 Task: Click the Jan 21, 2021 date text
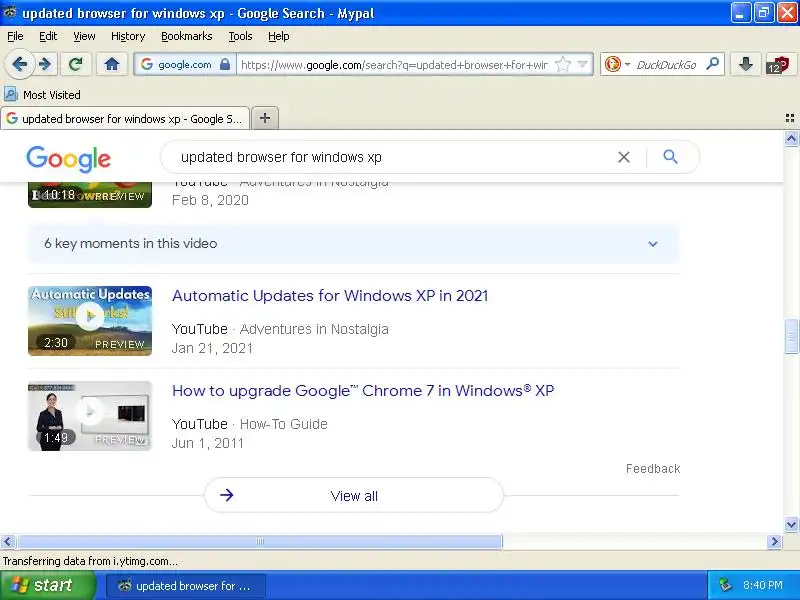(x=212, y=348)
